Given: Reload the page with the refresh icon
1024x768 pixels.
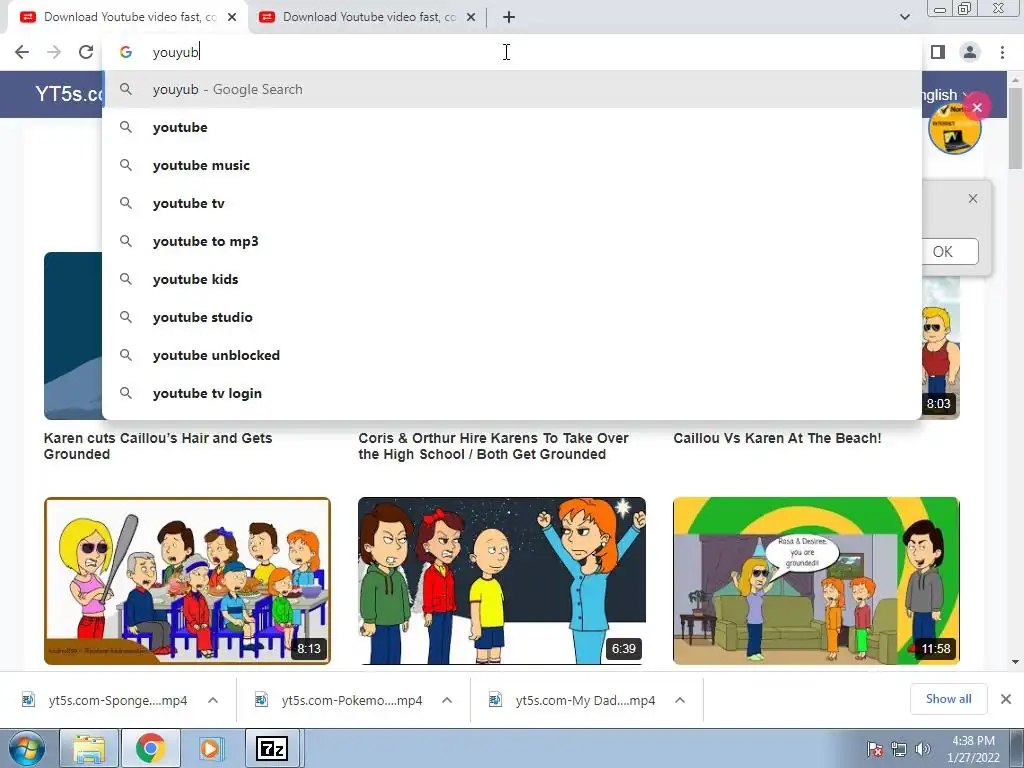Looking at the screenshot, I should pyautogui.click(x=86, y=52).
